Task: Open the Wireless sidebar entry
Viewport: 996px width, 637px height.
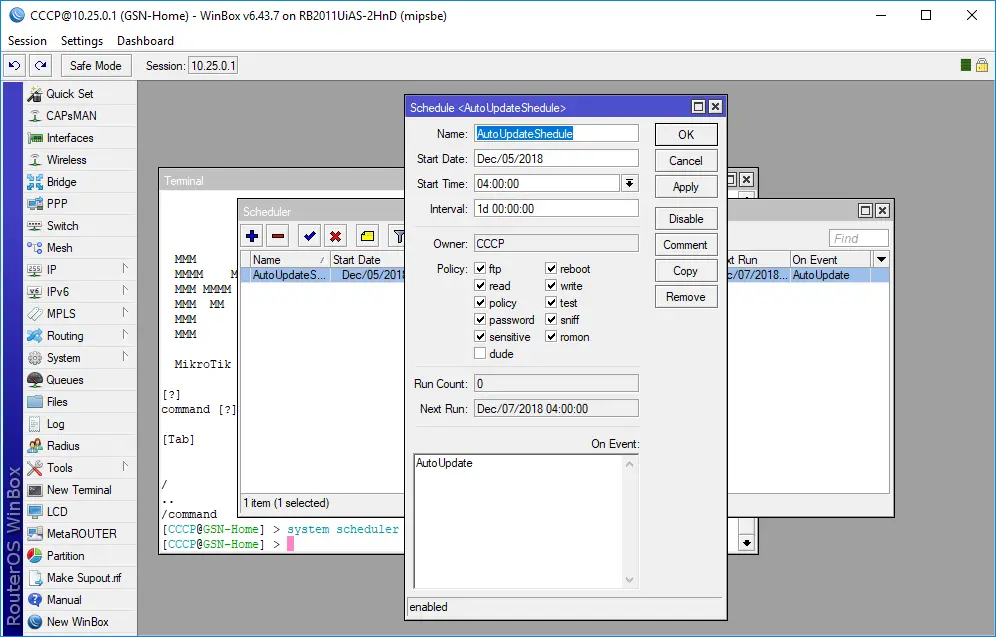Action: pyautogui.click(x=80, y=160)
